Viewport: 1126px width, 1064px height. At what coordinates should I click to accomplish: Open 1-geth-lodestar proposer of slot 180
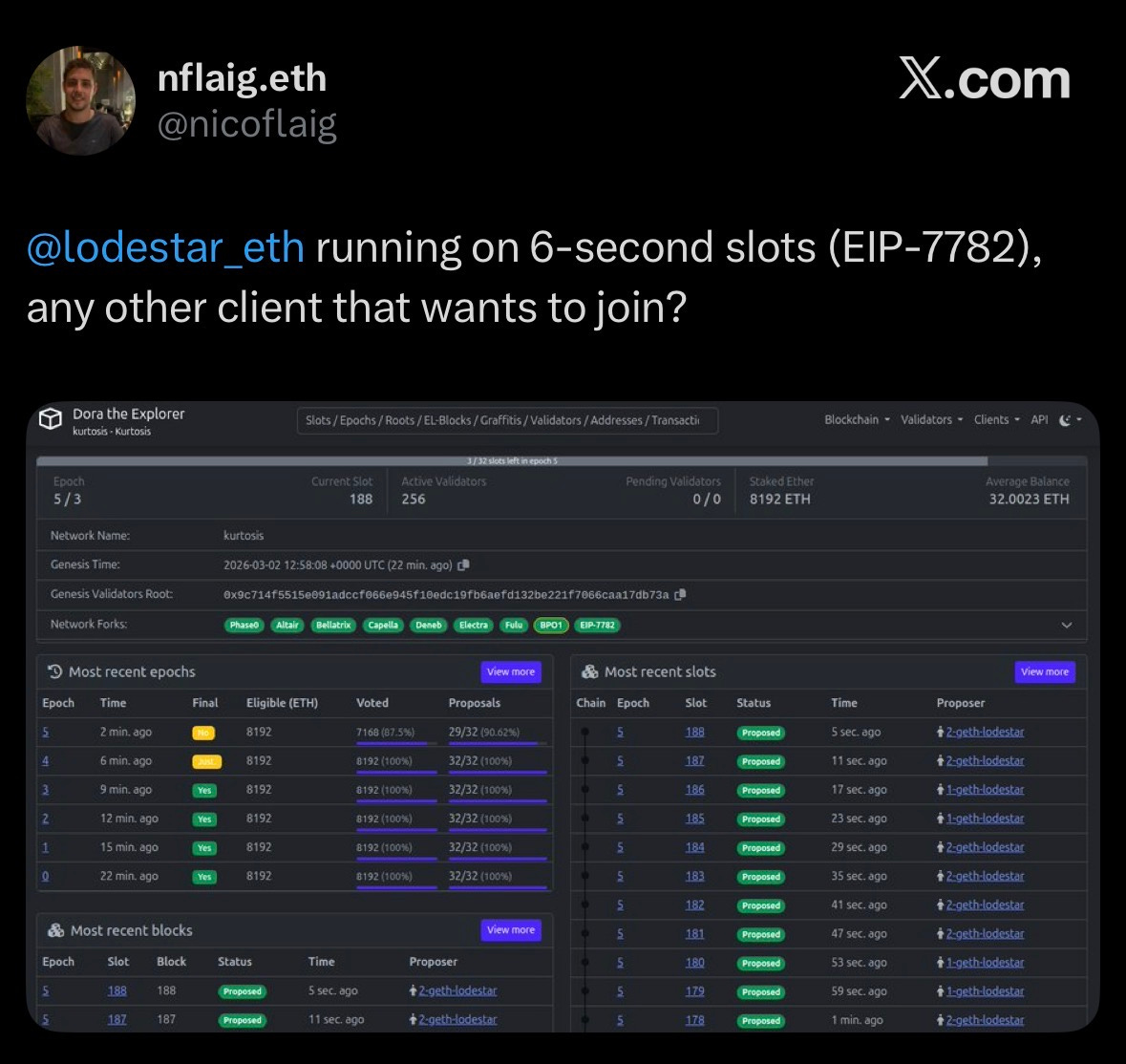[985, 963]
